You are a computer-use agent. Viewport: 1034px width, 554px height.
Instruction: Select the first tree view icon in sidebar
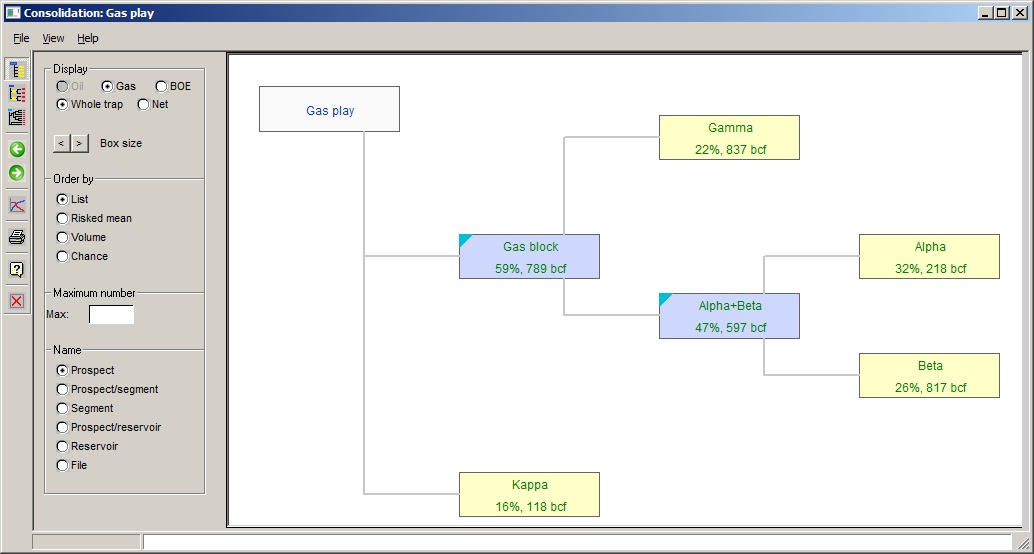click(x=17, y=70)
